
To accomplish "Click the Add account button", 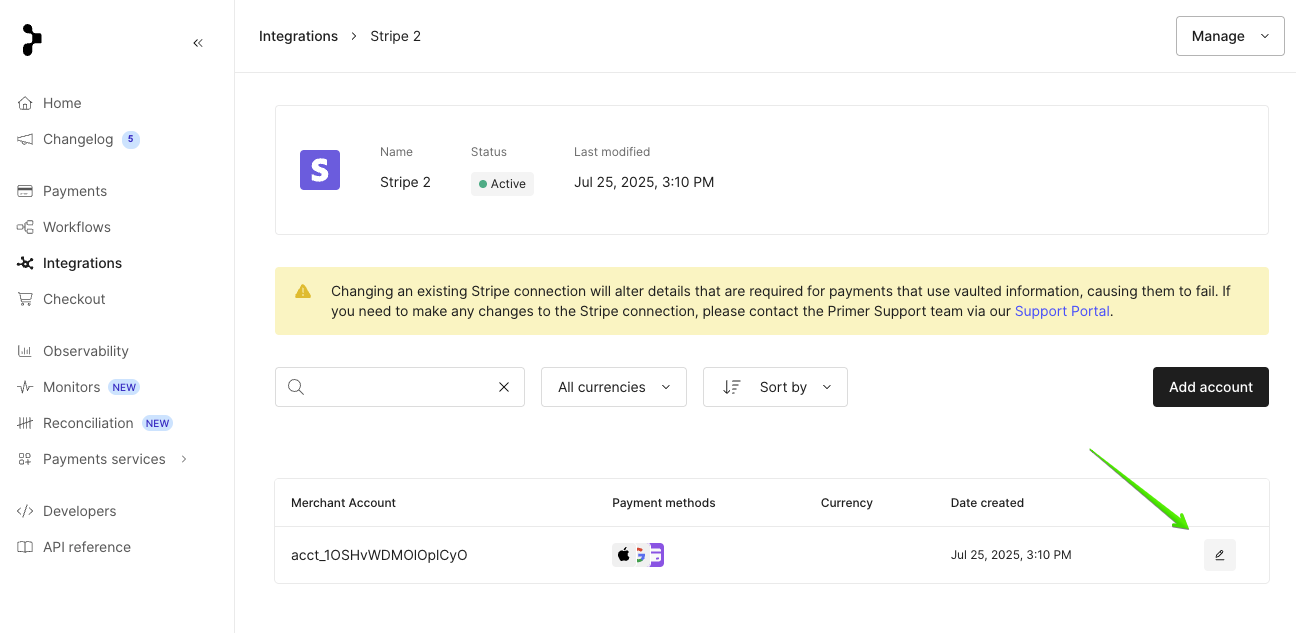I will pyautogui.click(x=1211, y=387).
